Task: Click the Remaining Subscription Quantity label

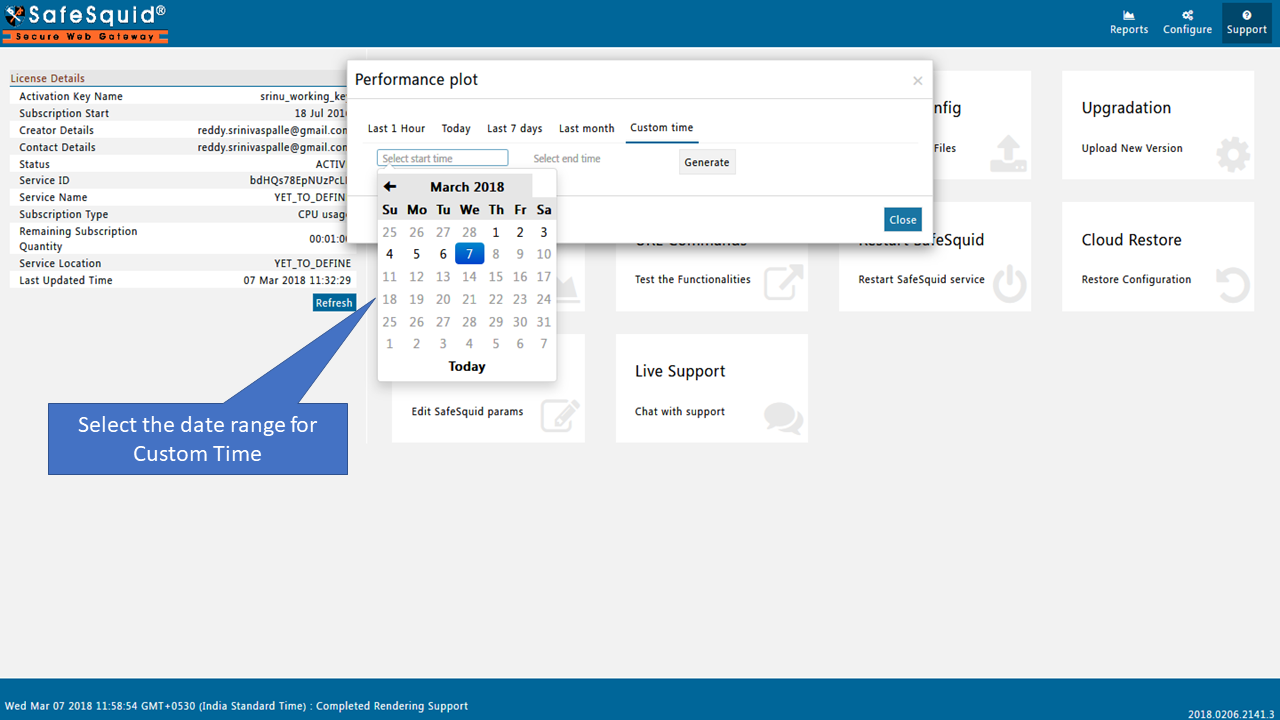Action: (78, 238)
